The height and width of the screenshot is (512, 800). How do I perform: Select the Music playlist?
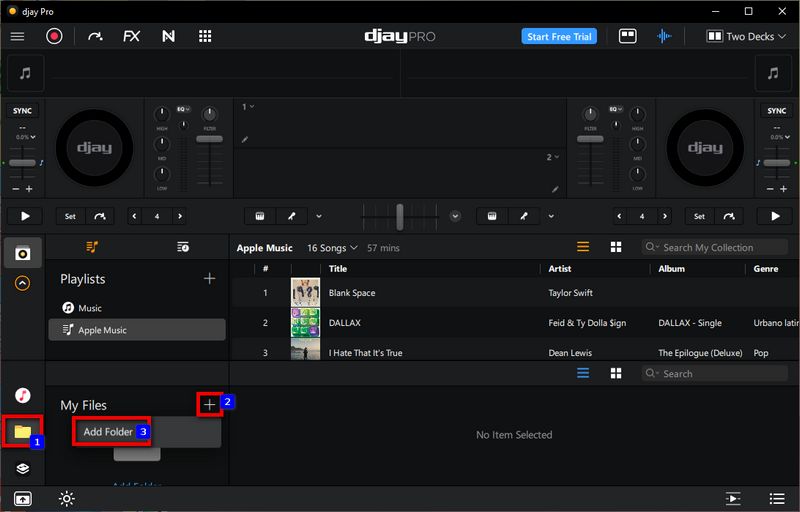[137, 308]
